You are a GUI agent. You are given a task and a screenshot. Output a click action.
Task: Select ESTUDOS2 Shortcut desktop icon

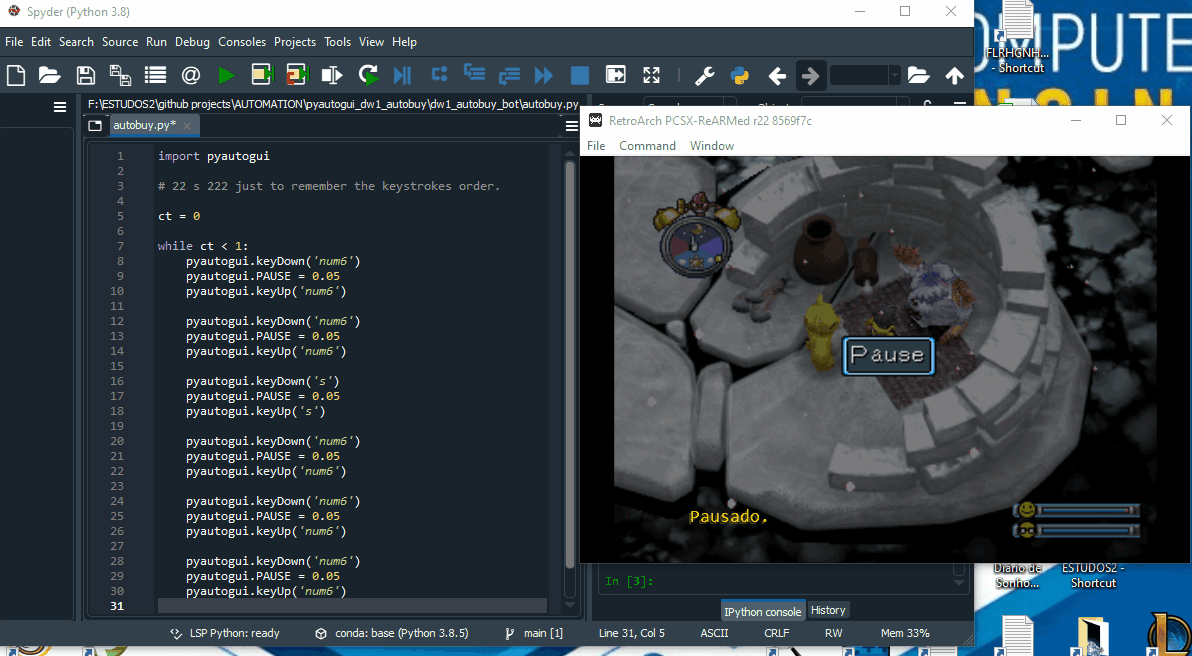(1093, 575)
